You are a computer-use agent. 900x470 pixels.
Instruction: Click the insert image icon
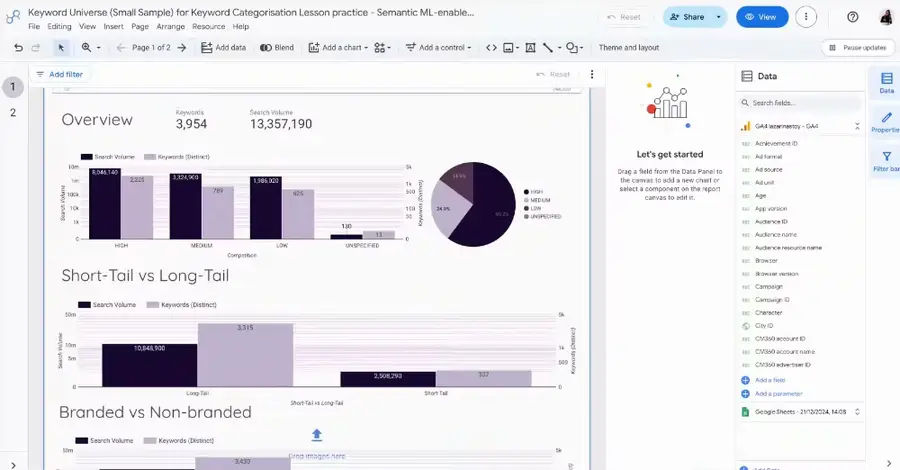tap(508, 48)
